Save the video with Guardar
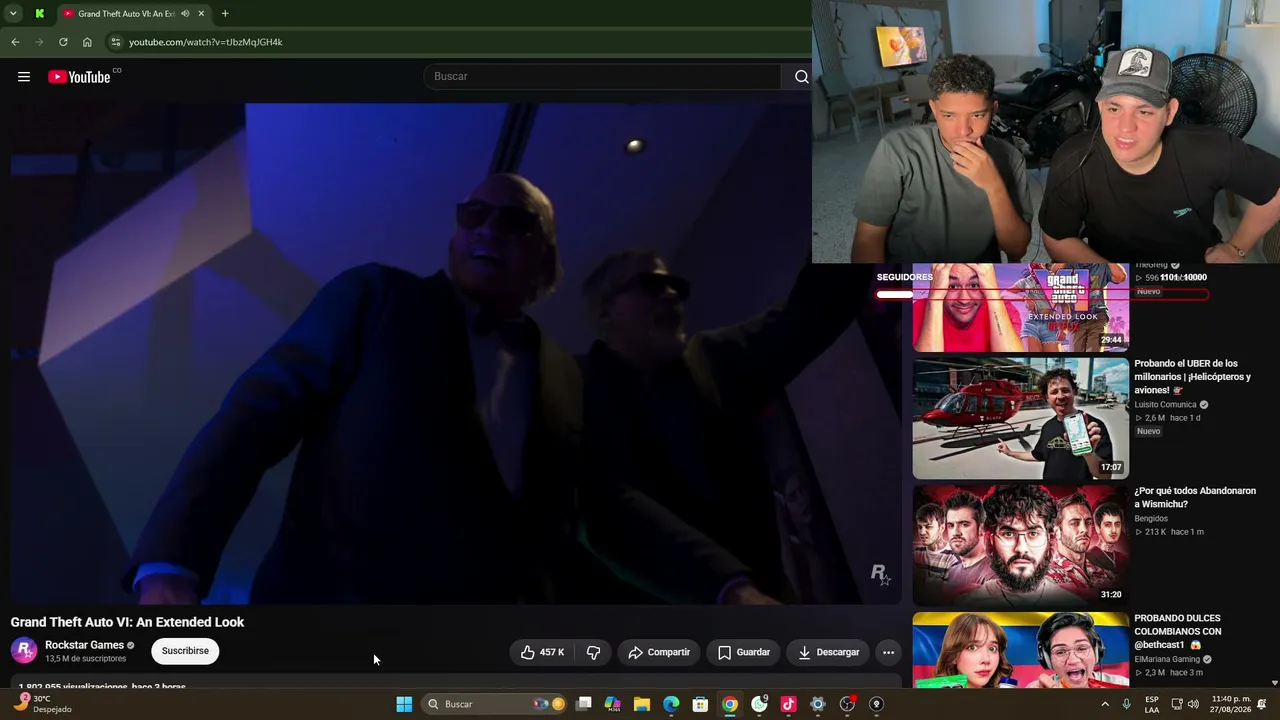This screenshot has width=1280, height=720. 744,652
